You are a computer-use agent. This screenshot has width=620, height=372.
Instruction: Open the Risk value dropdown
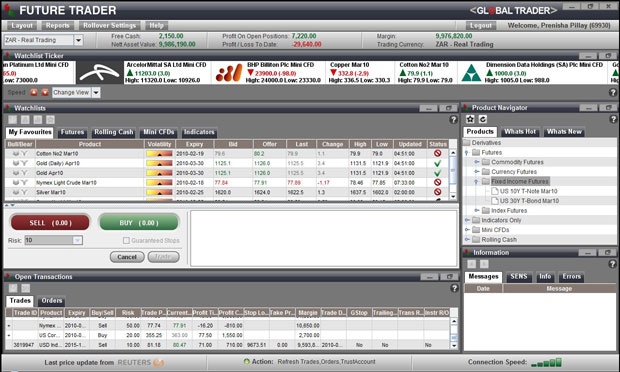(x=78, y=240)
